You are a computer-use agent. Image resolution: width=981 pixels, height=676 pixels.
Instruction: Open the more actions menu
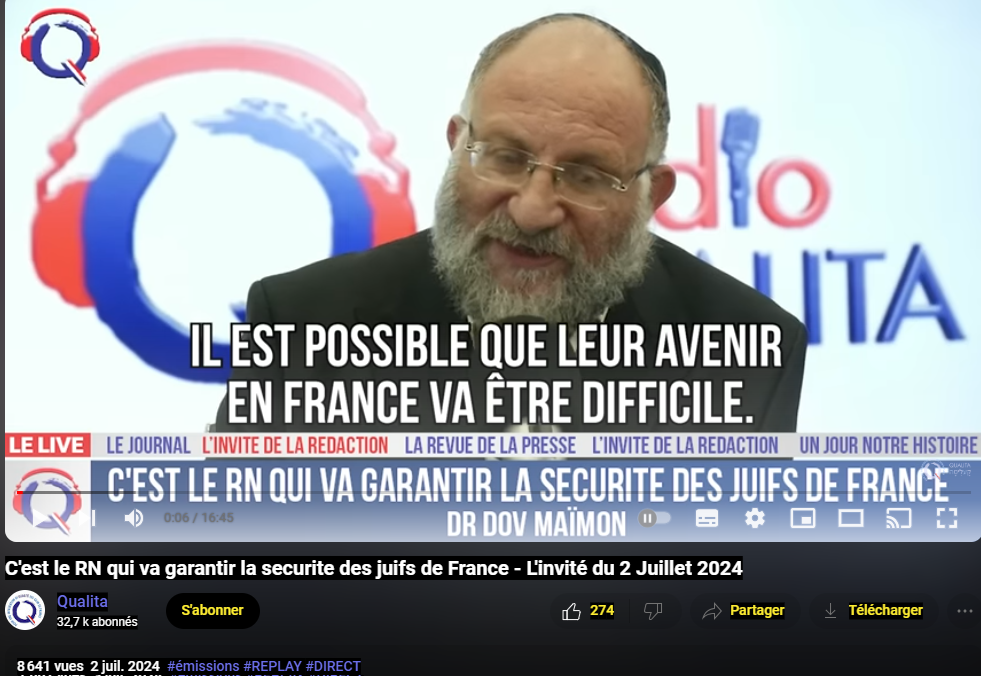tap(965, 611)
